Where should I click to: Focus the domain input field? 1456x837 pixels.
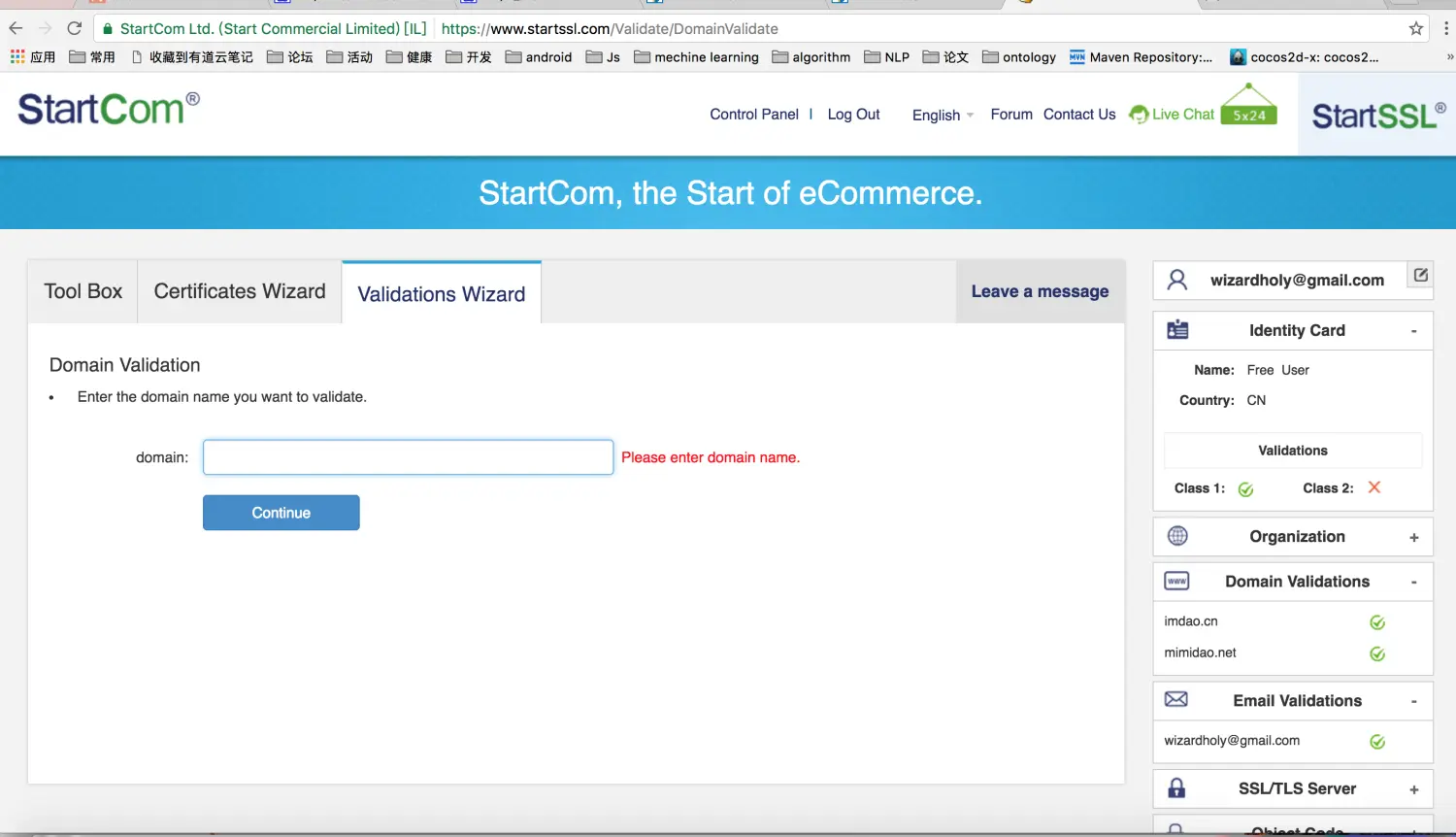pos(408,457)
